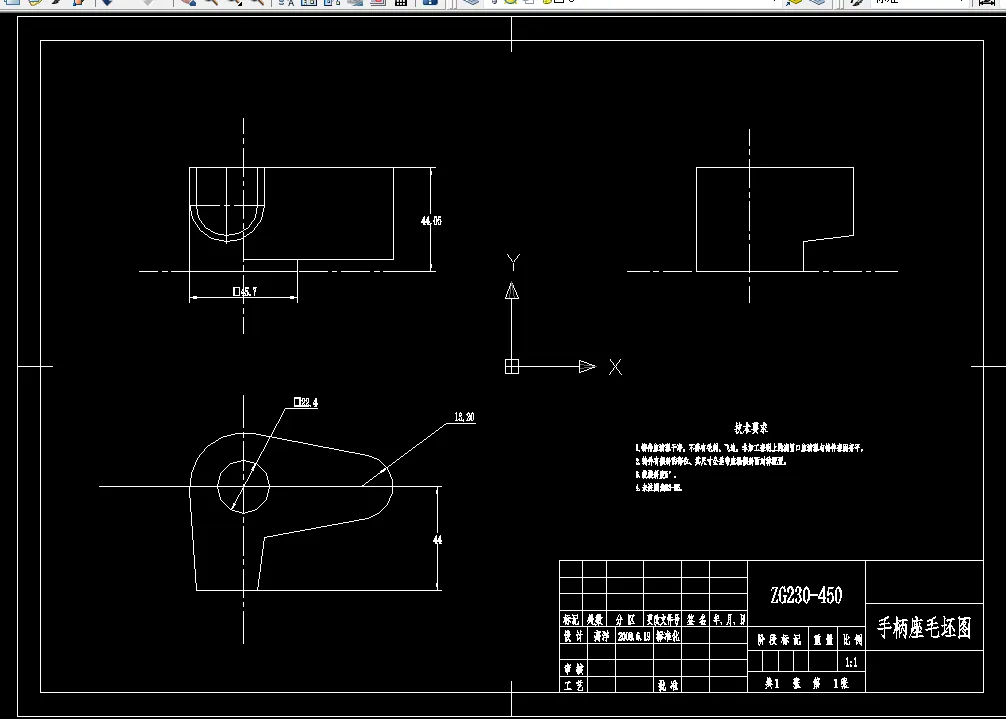Click the 重量 title block cell

coord(823,639)
